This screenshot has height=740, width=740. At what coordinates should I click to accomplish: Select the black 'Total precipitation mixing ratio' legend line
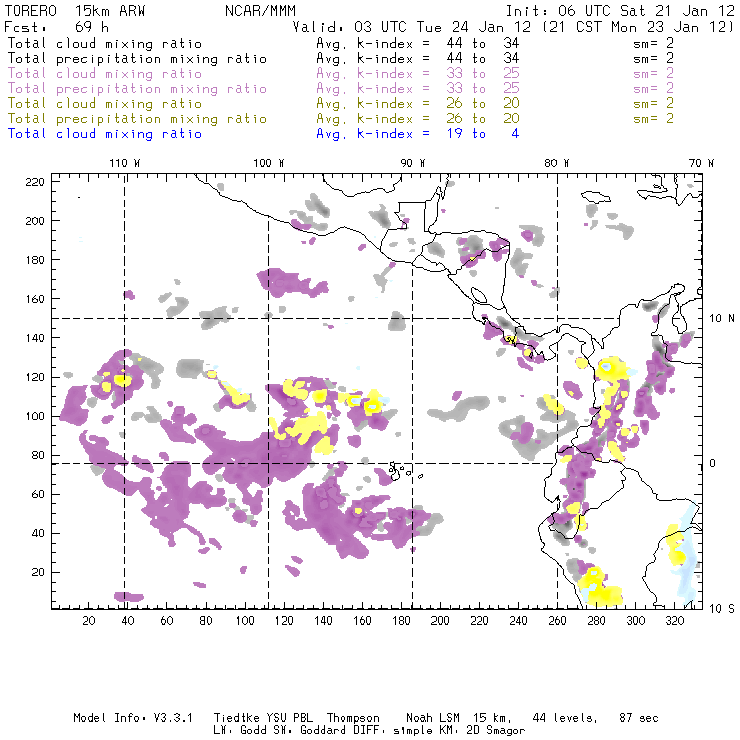pyautogui.click(x=137, y=59)
